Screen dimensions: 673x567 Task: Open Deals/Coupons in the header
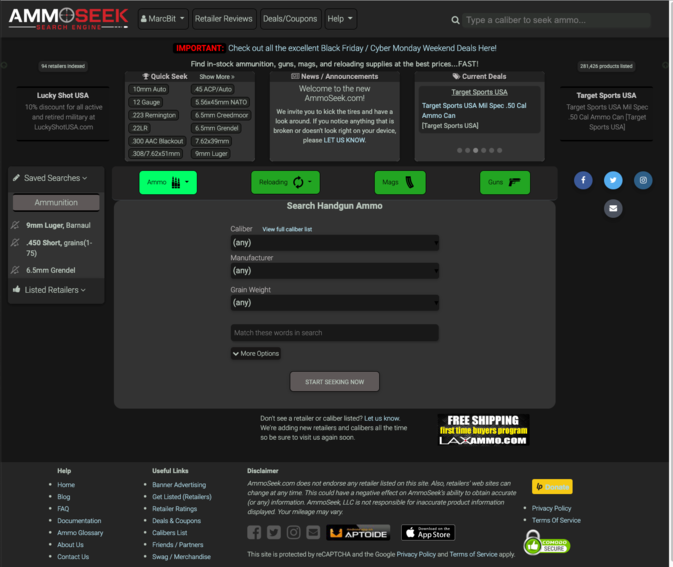pos(290,19)
